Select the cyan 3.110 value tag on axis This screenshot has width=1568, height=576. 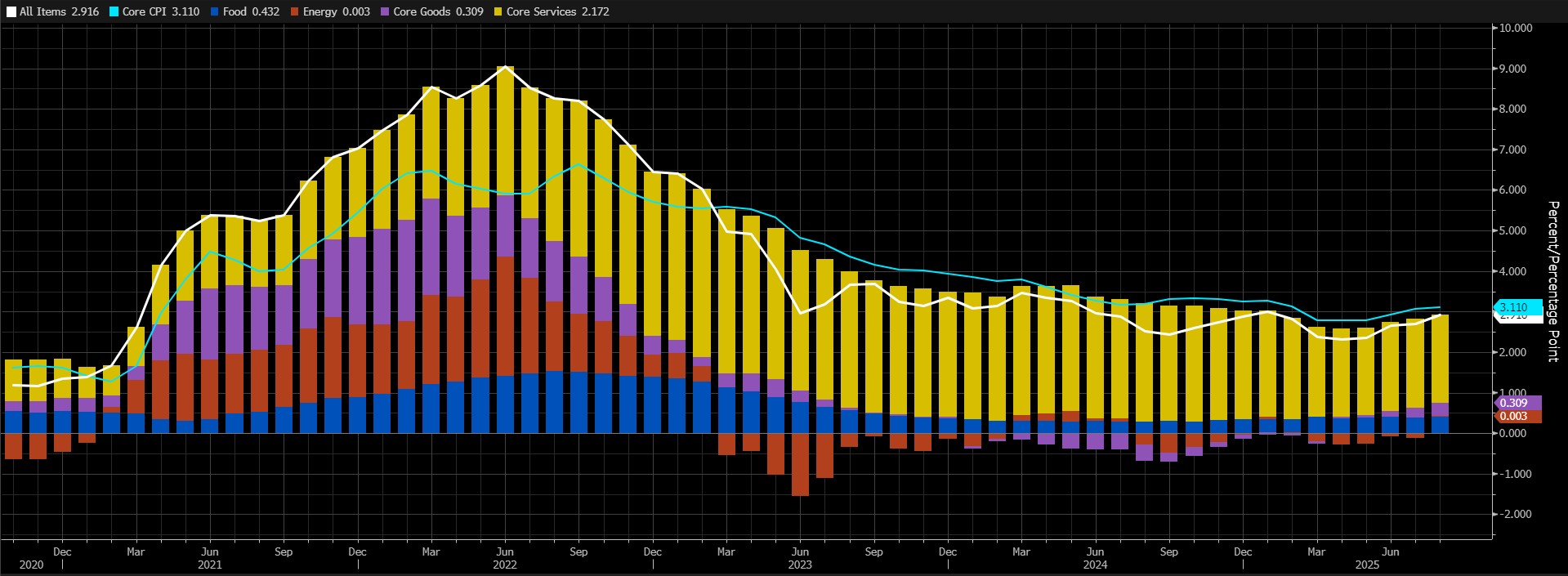1517,307
